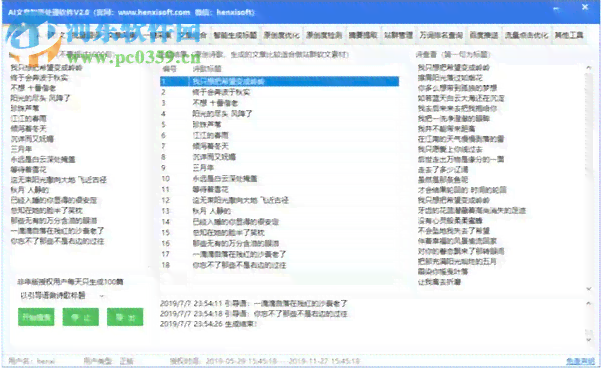Open the 摘要提取 tab
Screen dimensions: 601x368
(363, 35)
